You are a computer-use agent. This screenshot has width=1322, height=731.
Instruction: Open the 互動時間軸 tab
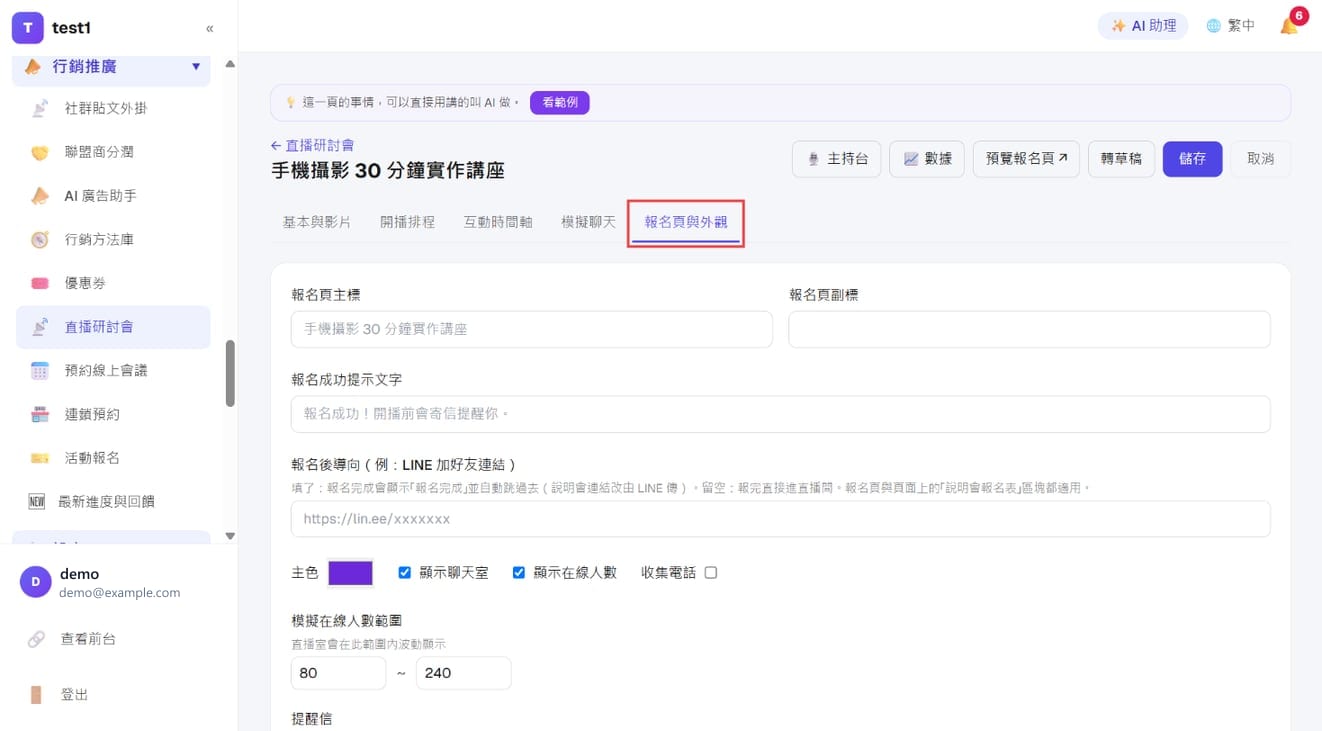click(498, 222)
